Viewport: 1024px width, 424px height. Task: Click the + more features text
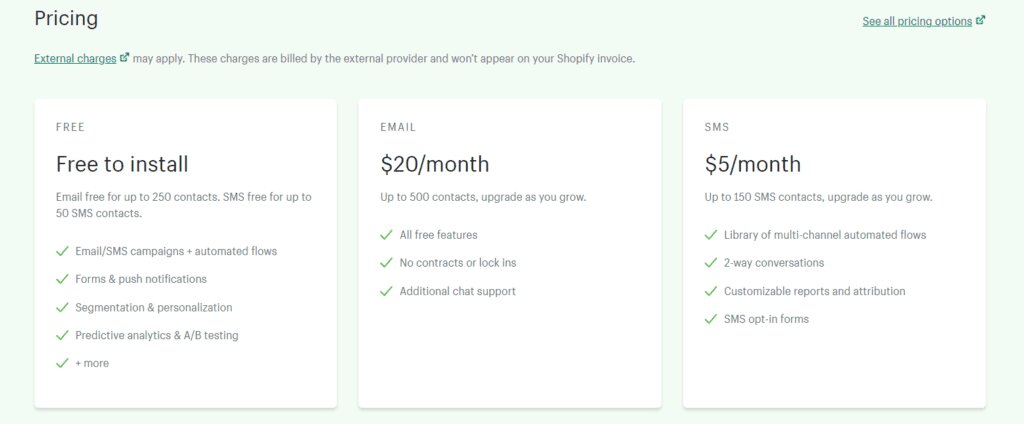[x=92, y=363]
